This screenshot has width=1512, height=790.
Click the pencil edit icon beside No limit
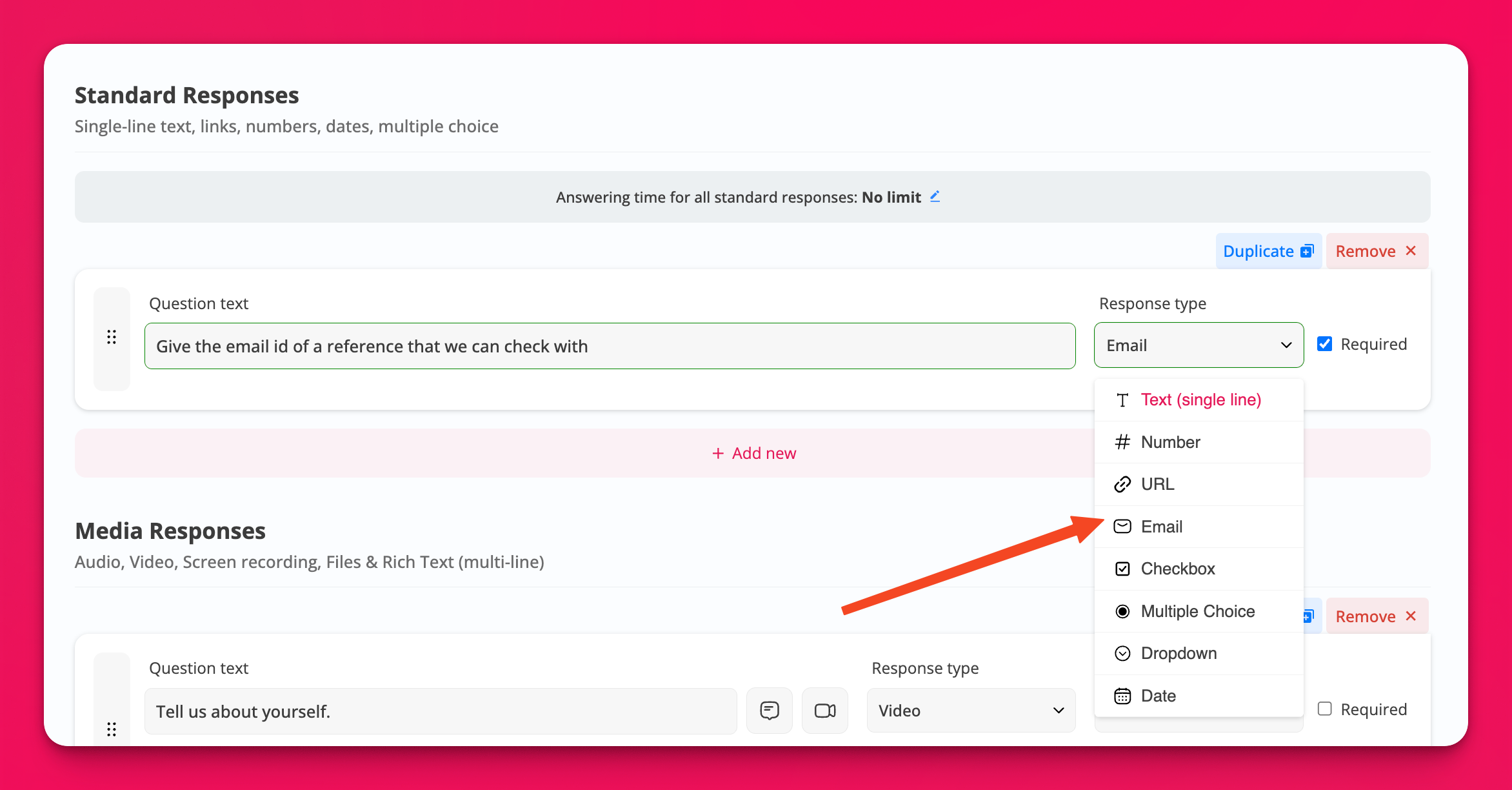[x=935, y=197]
